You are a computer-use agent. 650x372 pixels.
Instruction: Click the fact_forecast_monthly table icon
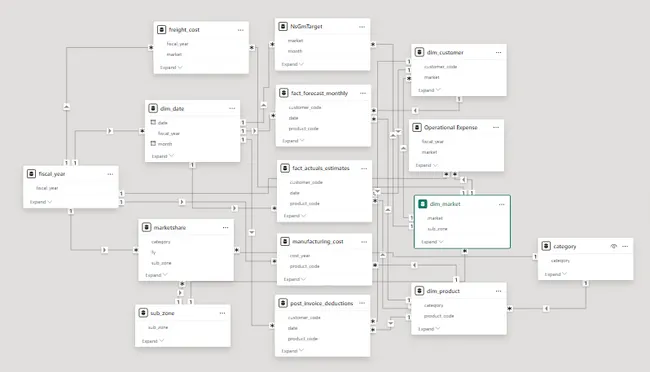284,93
